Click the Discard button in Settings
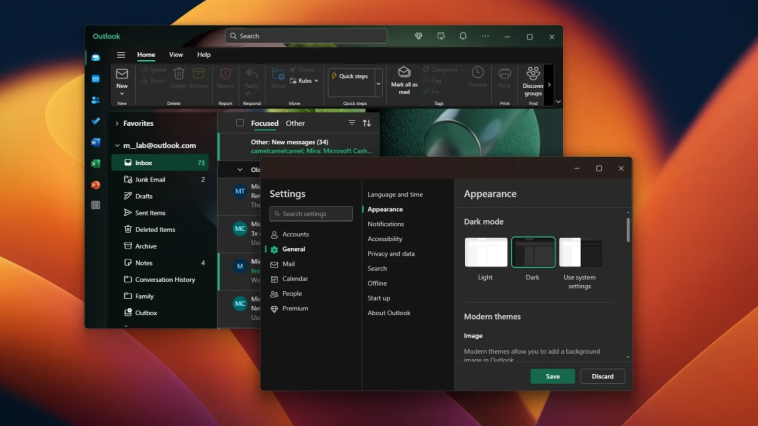Viewport: 758px width, 426px height. pyautogui.click(x=602, y=376)
